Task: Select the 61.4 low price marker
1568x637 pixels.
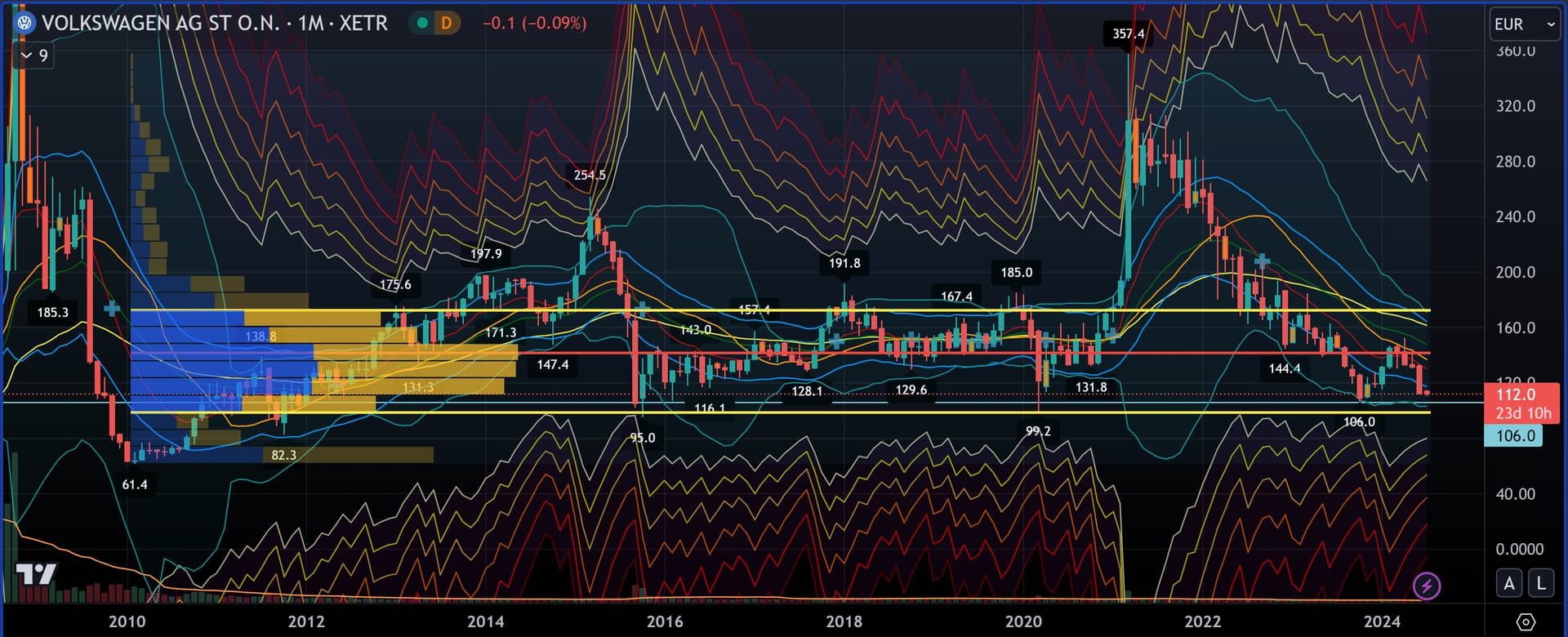Action: (x=135, y=484)
